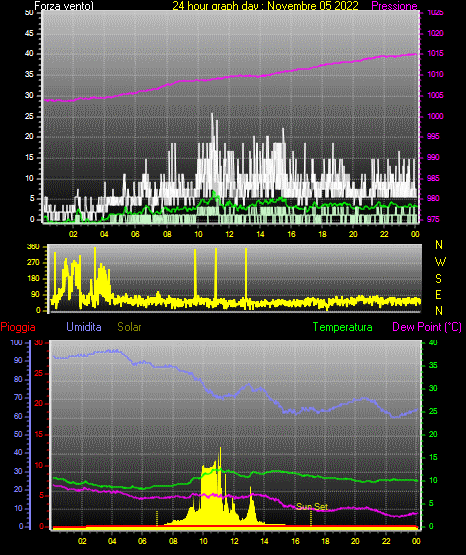Click the graph title Novembre 05 2022

tap(312, 5)
